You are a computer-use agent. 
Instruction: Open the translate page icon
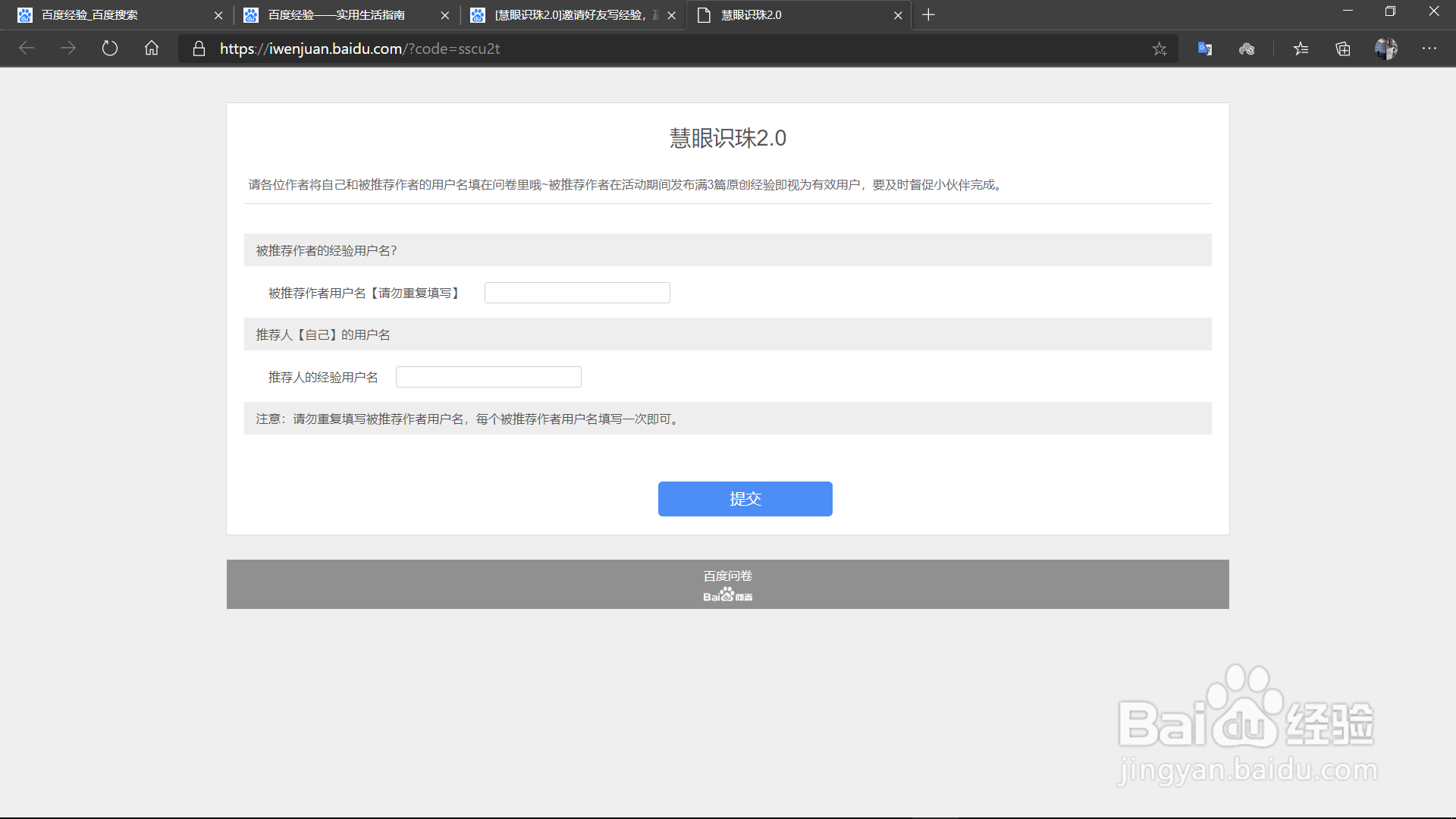[1205, 49]
